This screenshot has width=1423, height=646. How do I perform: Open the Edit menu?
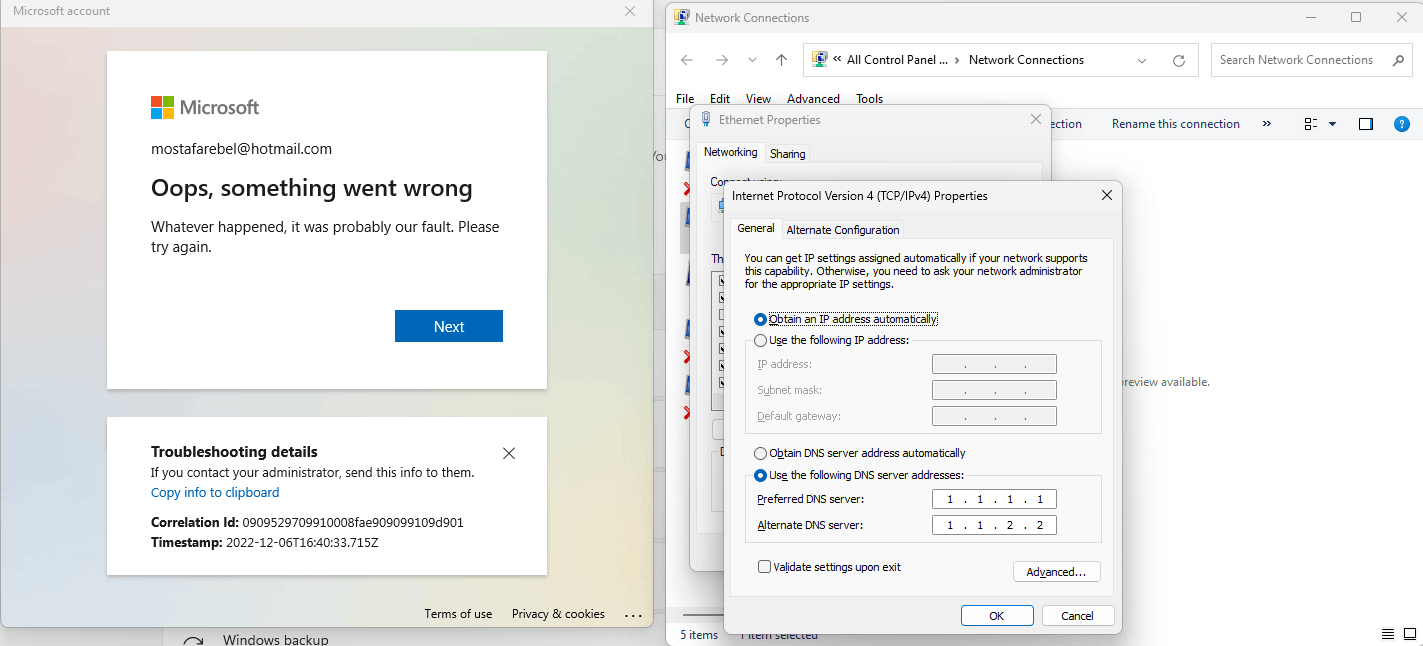tap(720, 99)
